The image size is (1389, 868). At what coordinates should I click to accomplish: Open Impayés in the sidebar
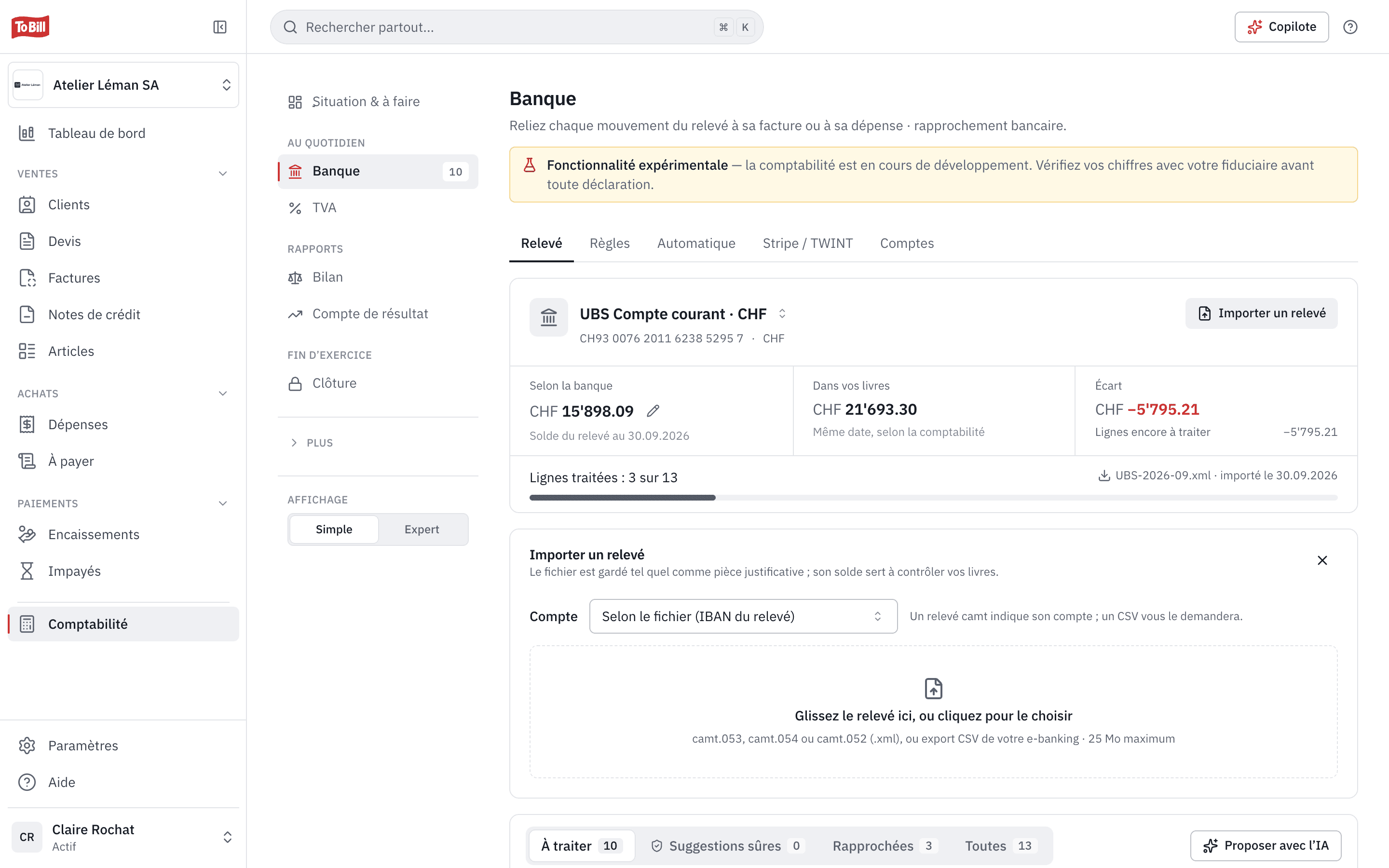123,571
